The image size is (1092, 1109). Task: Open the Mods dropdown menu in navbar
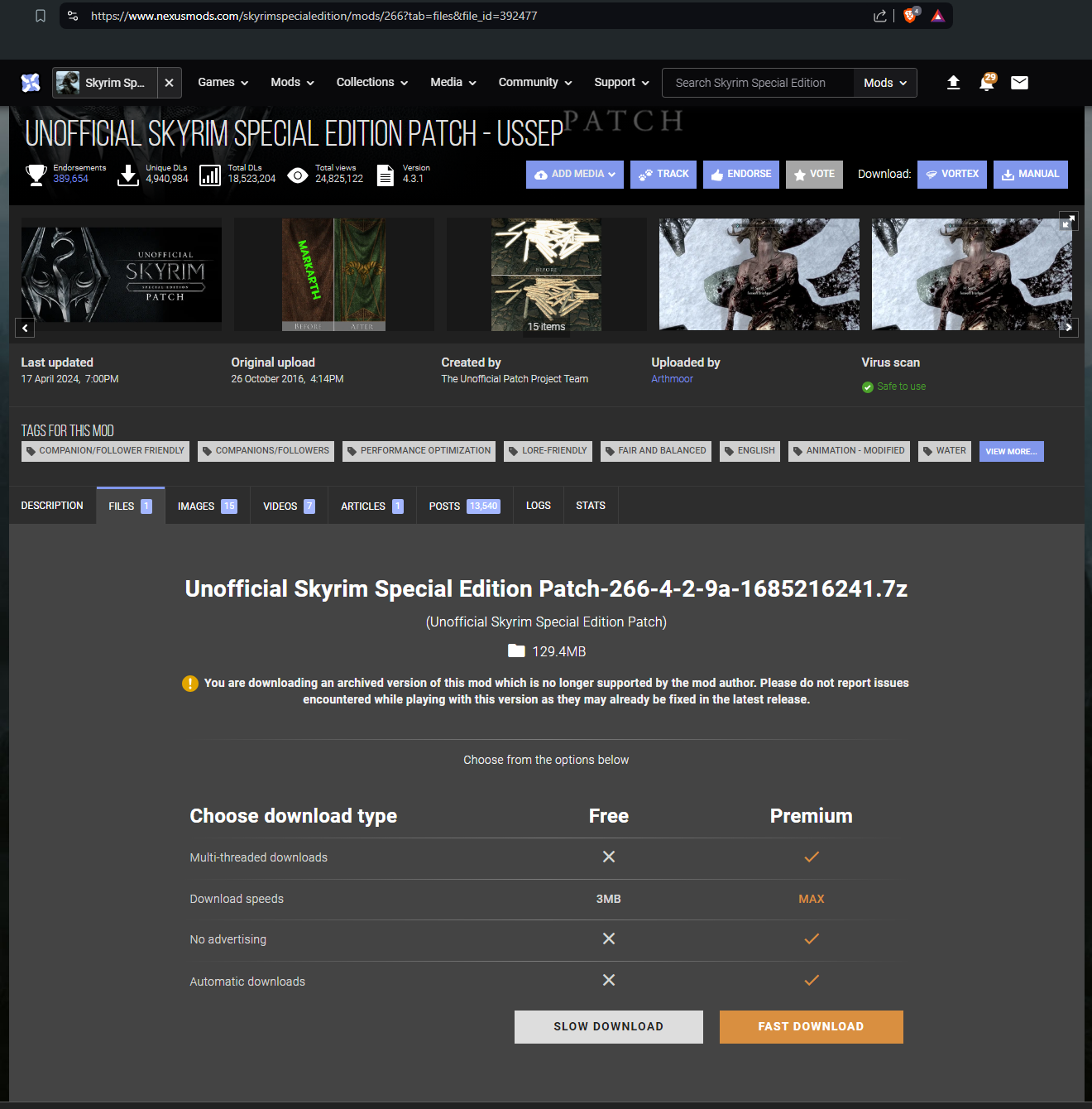pyautogui.click(x=293, y=83)
